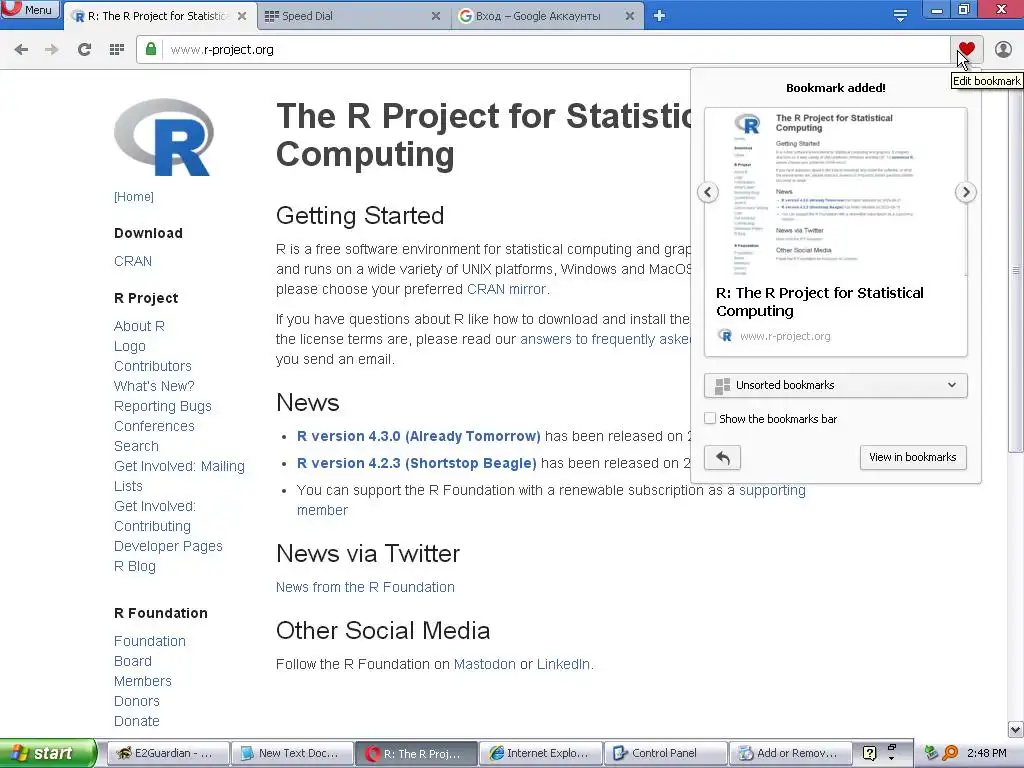This screenshot has width=1024, height=768.
Task: Open the Opera Menu button
Action: pyautogui.click(x=30, y=10)
